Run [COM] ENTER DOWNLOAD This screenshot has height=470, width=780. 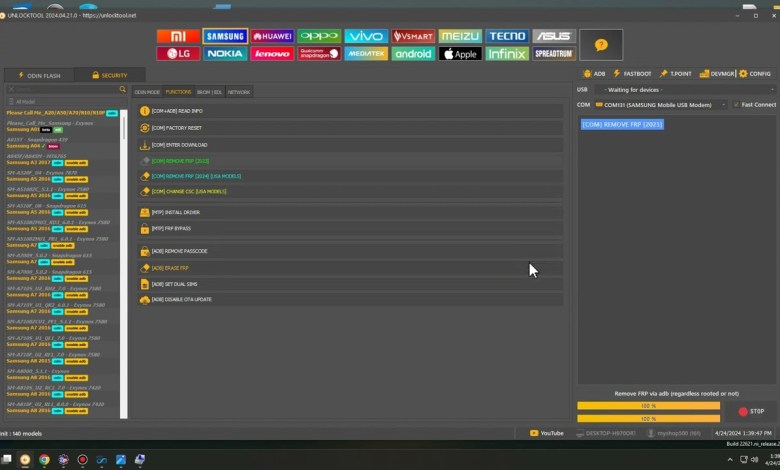351,145
